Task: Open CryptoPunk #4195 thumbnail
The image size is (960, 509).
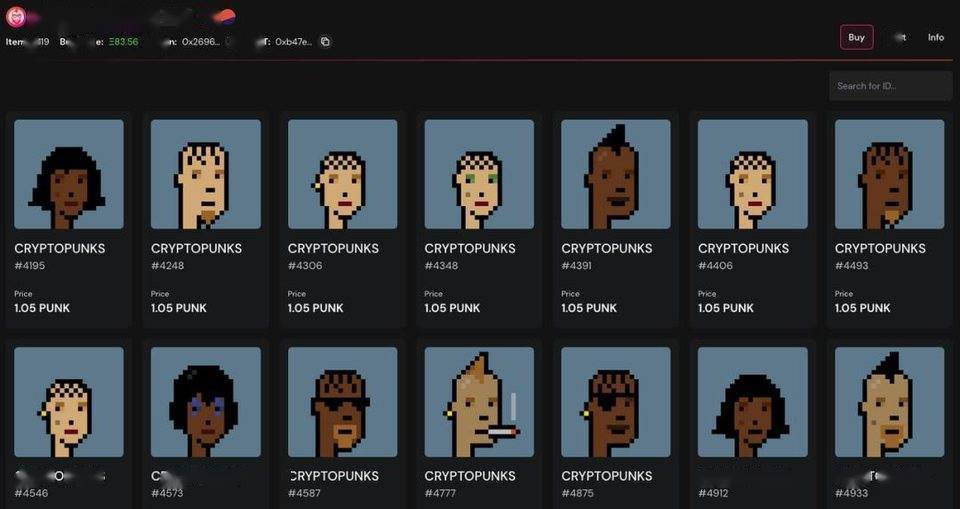Action: click(69, 174)
